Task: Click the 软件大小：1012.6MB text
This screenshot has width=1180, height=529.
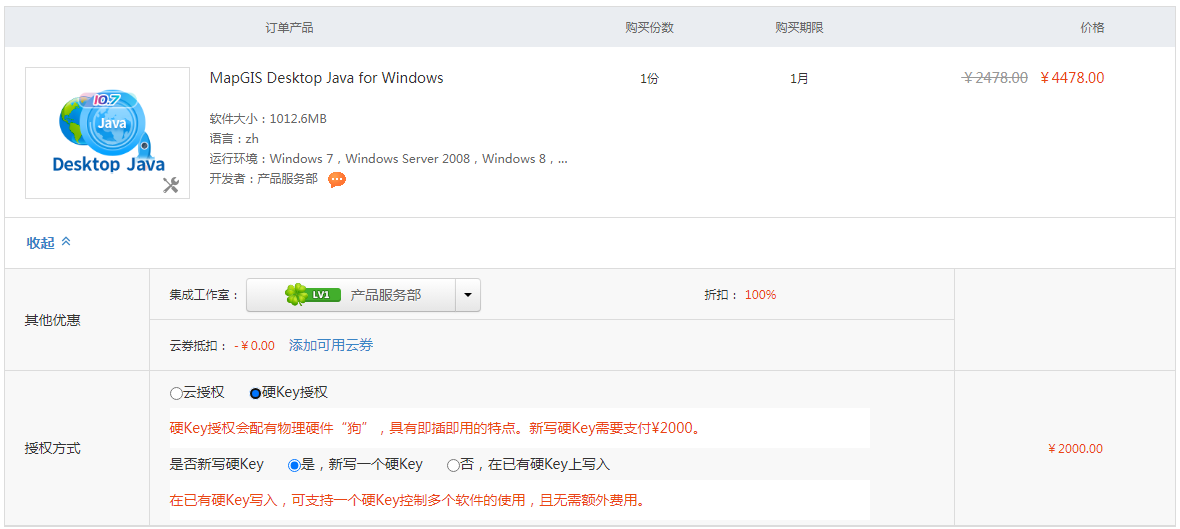Action: [268, 118]
